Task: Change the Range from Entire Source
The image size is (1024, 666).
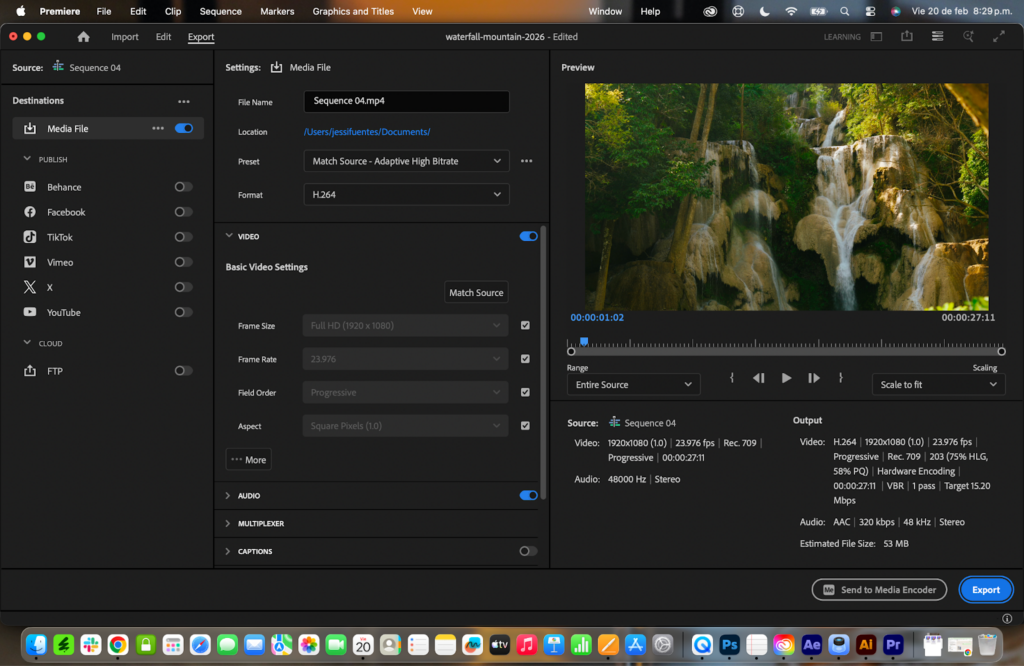Action: click(x=633, y=384)
